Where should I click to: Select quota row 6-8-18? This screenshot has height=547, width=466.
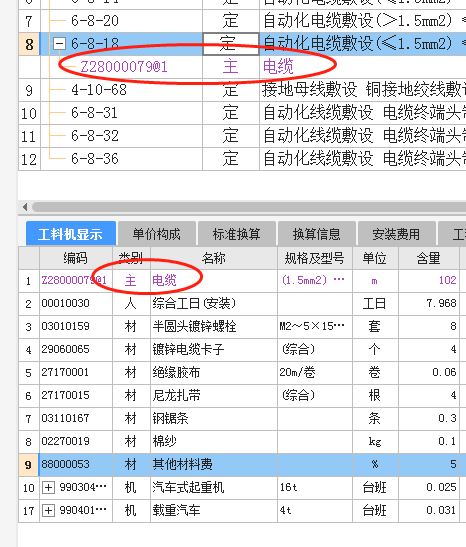242,44
